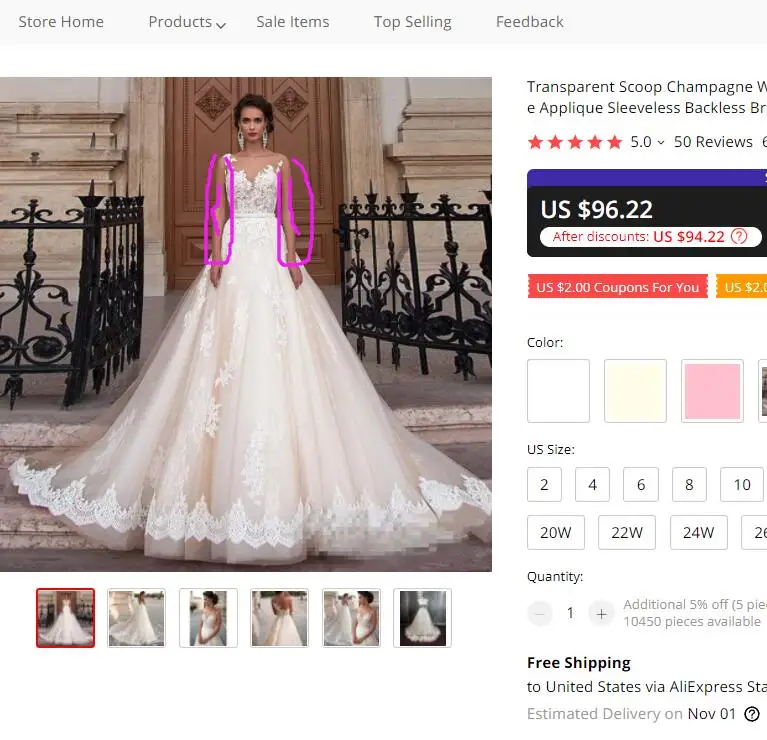Select US size 8
The width and height of the screenshot is (767, 740).
point(689,484)
